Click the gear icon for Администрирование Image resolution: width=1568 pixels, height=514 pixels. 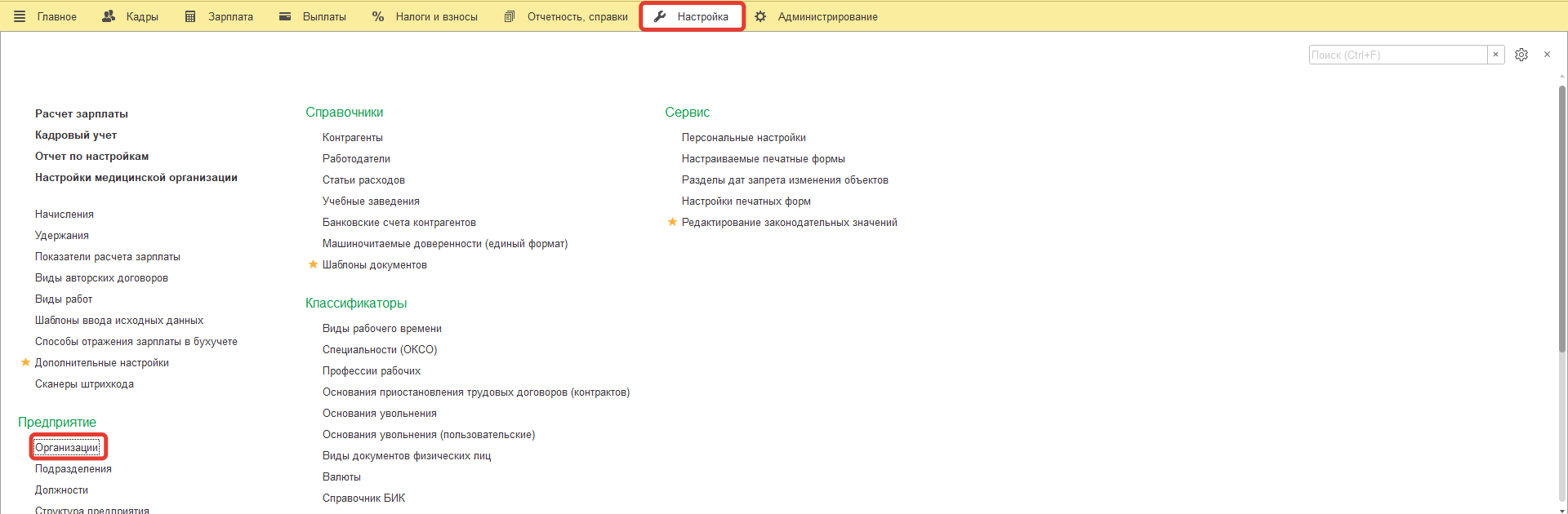pyautogui.click(x=760, y=16)
